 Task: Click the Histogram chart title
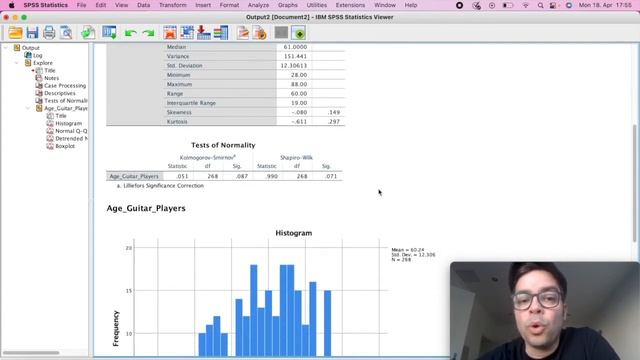293,233
